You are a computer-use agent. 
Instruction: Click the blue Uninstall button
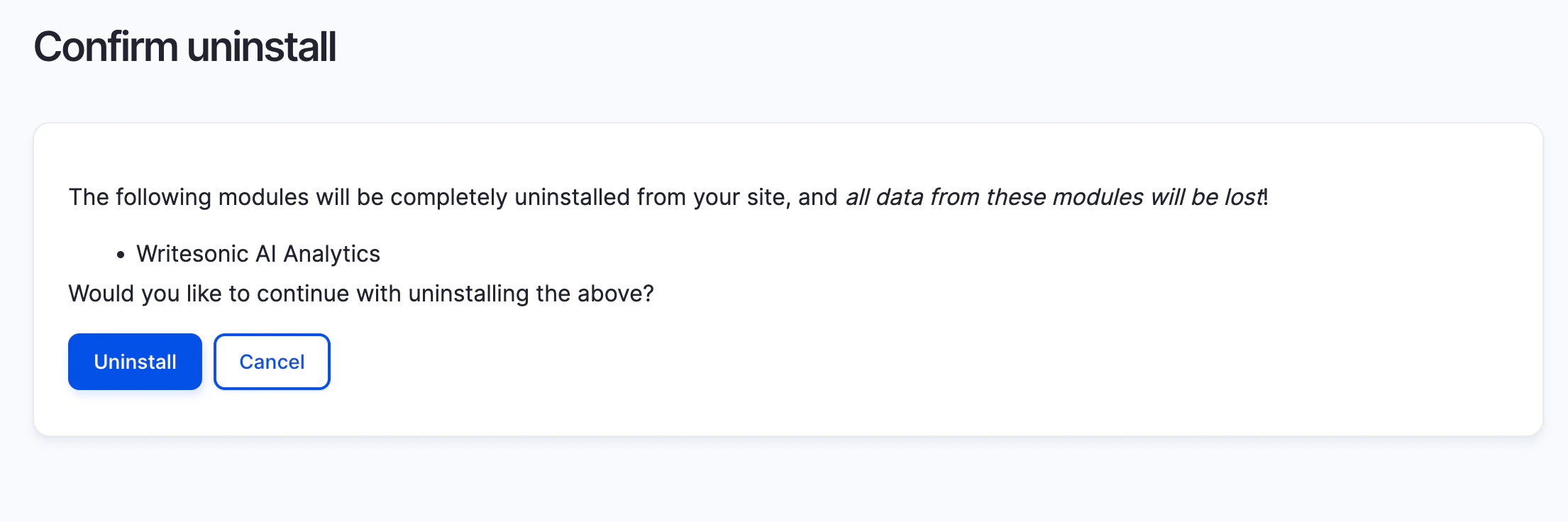[135, 362]
